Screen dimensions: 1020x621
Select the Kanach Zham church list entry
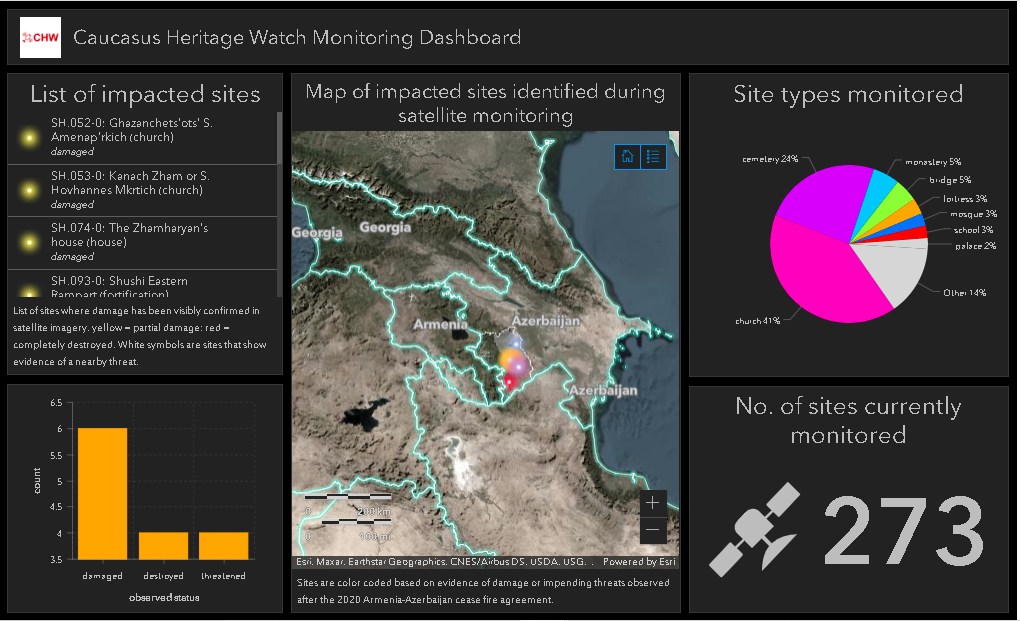140,190
